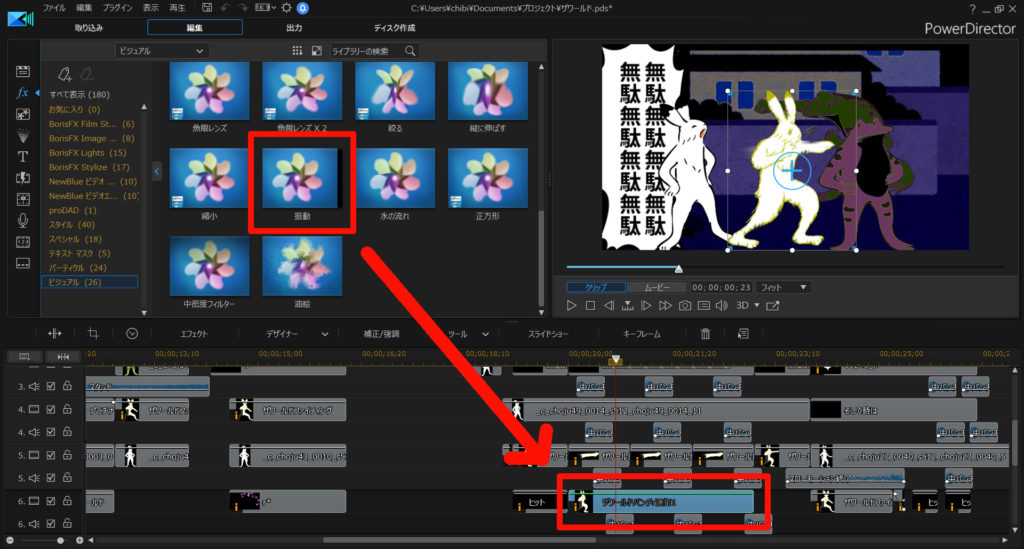Step to previous frame
Screen dimensions: 1024x549
click(609, 306)
